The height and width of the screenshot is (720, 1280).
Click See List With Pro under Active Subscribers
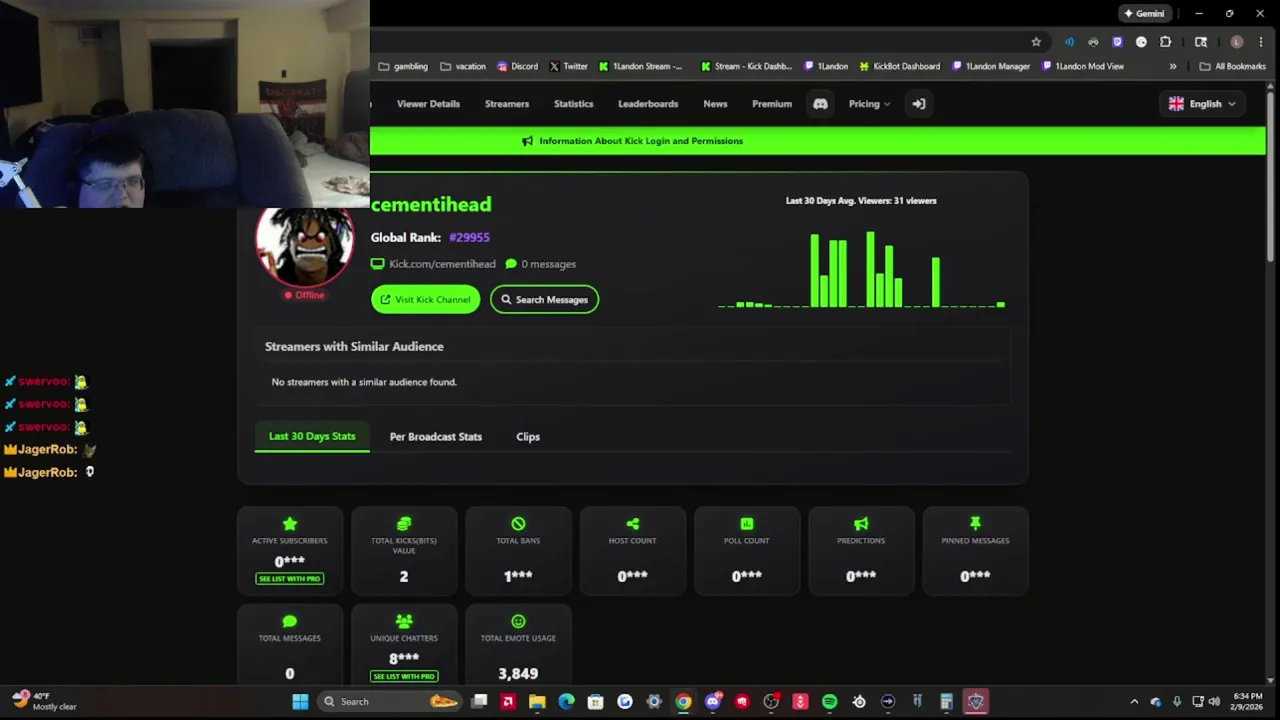(289, 579)
